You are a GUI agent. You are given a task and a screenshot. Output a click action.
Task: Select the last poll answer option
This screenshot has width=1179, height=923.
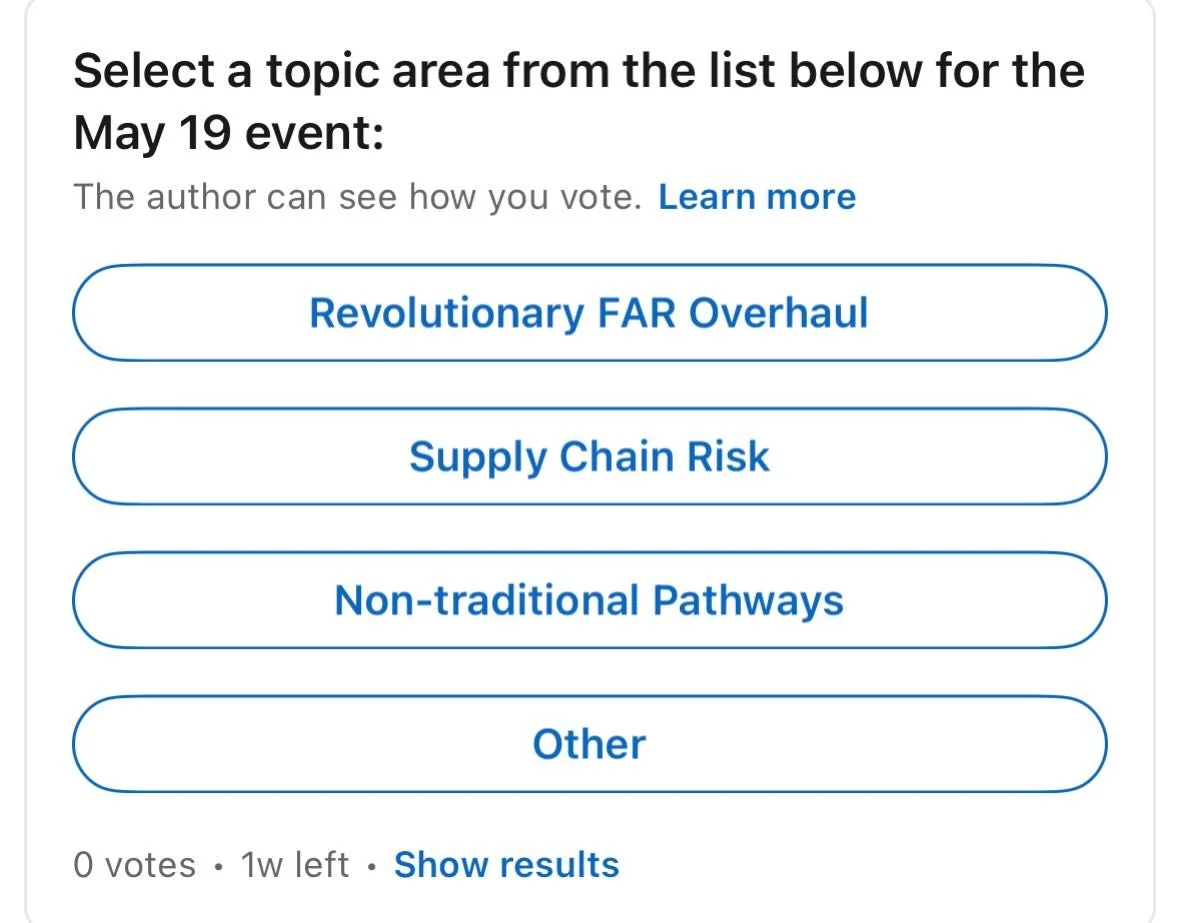590,743
